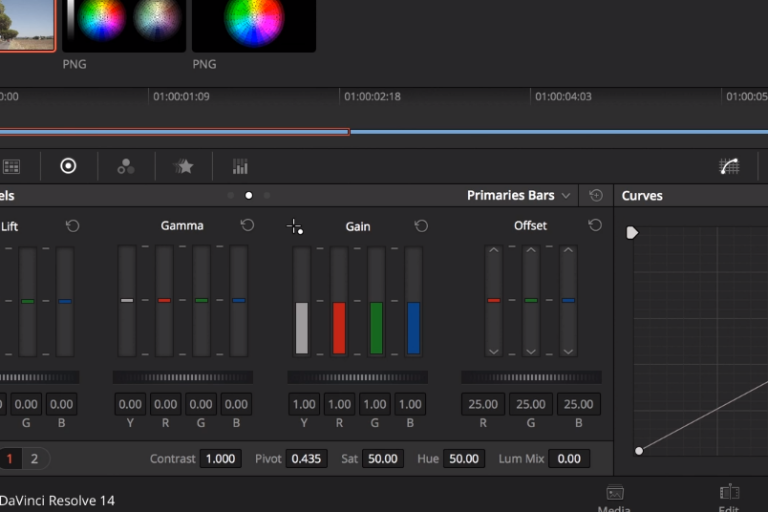The height and width of the screenshot is (512, 768).
Task: Click the Gain green bar slider
Action: (377, 301)
